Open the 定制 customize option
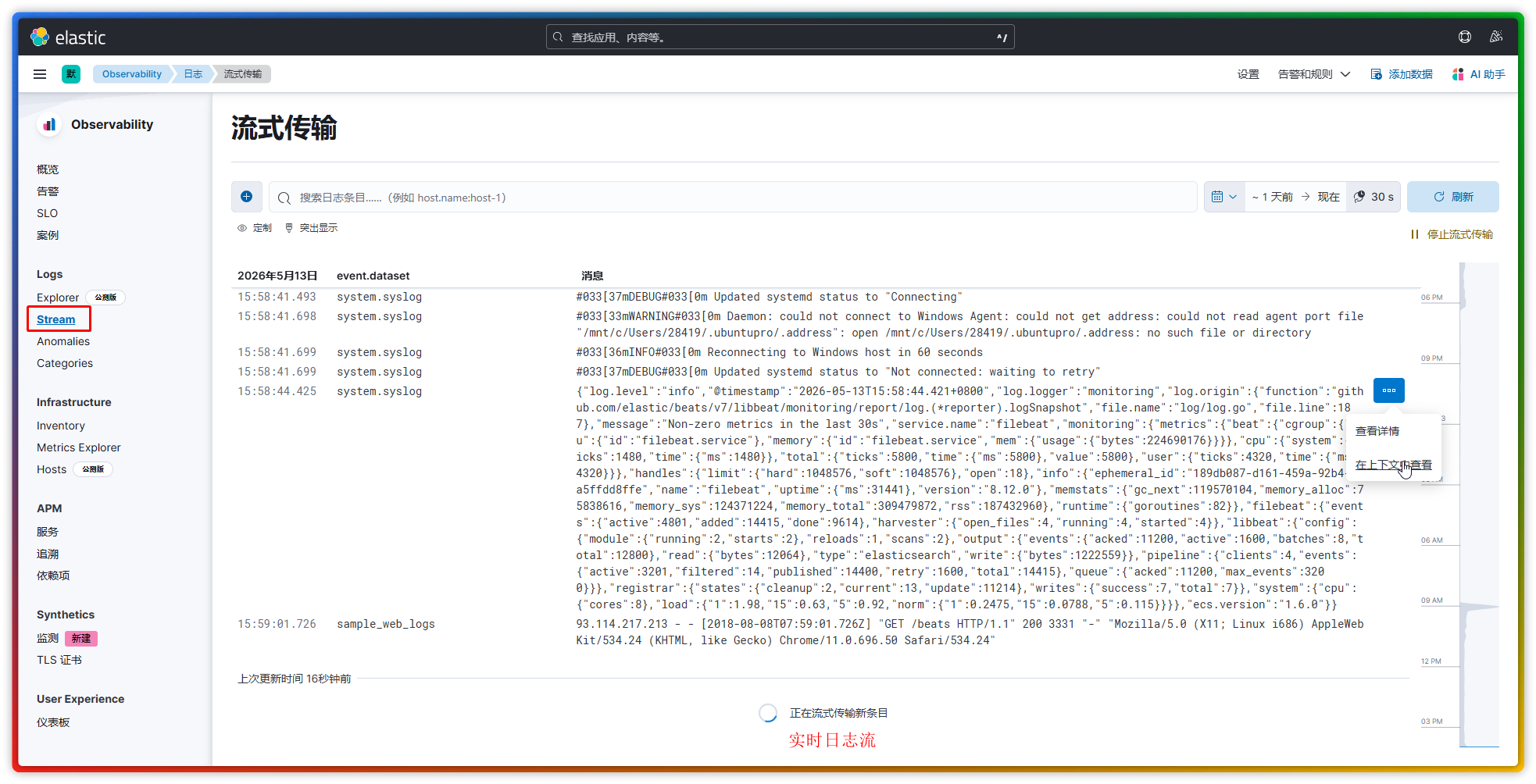The image size is (1536, 784). (x=255, y=228)
